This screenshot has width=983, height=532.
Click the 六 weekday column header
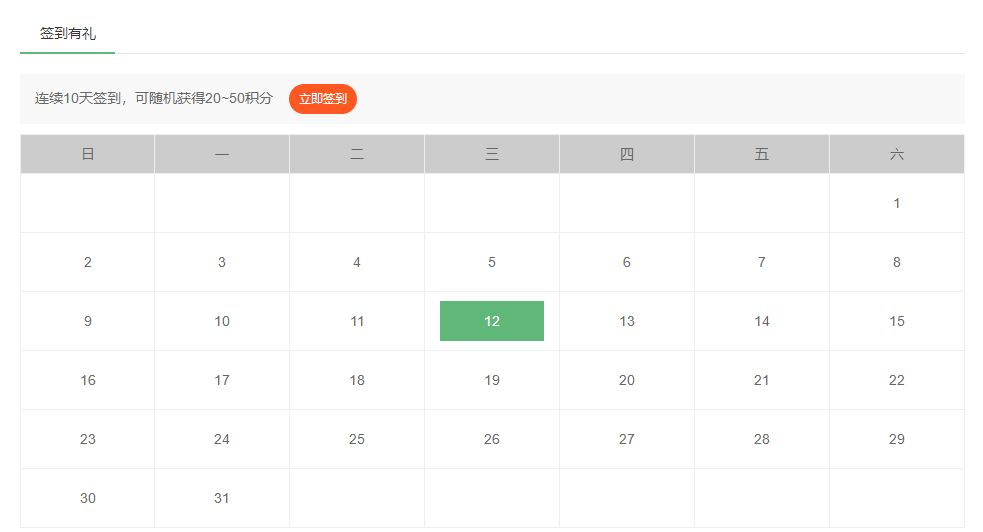[896, 154]
